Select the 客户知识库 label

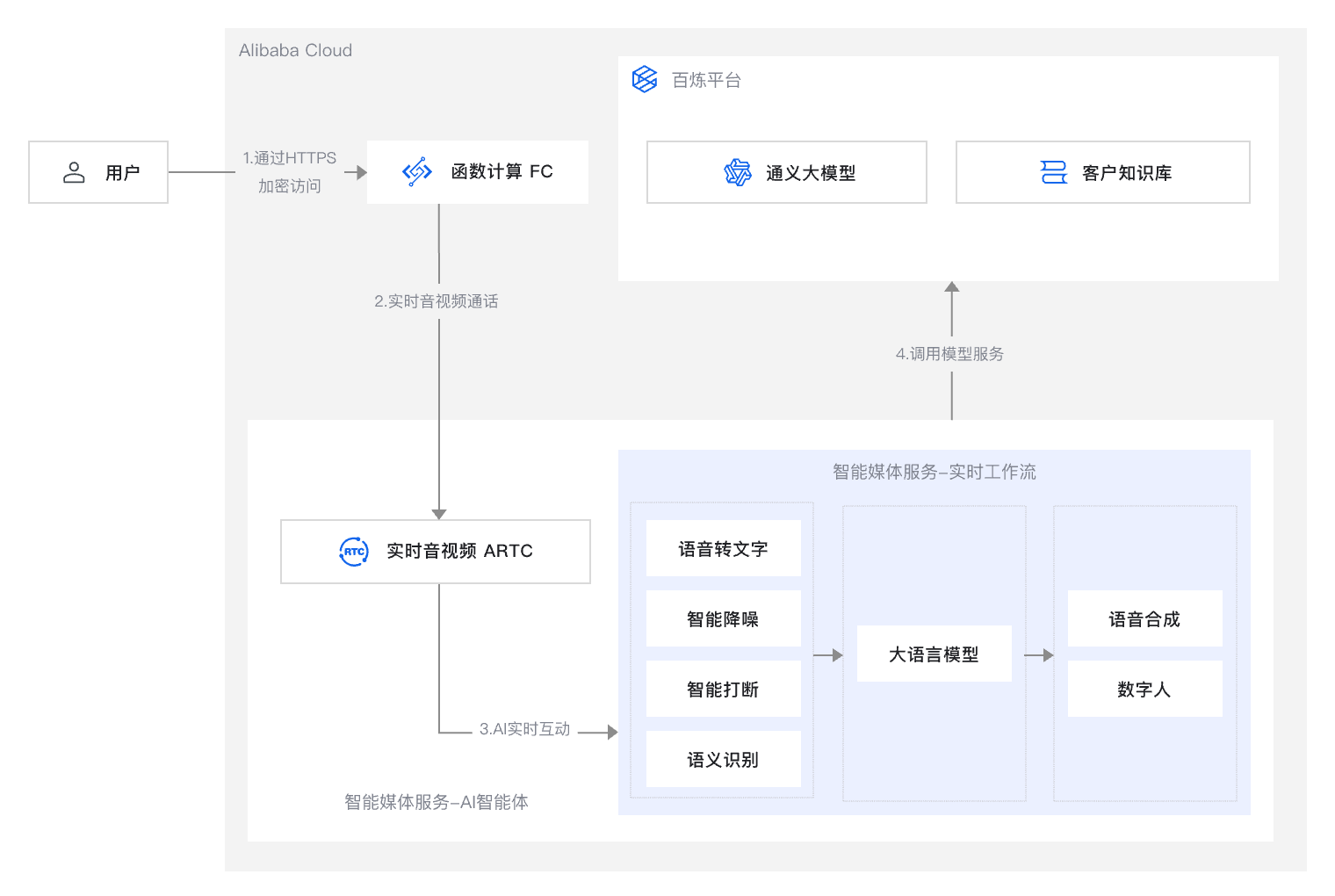[1127, 173]
